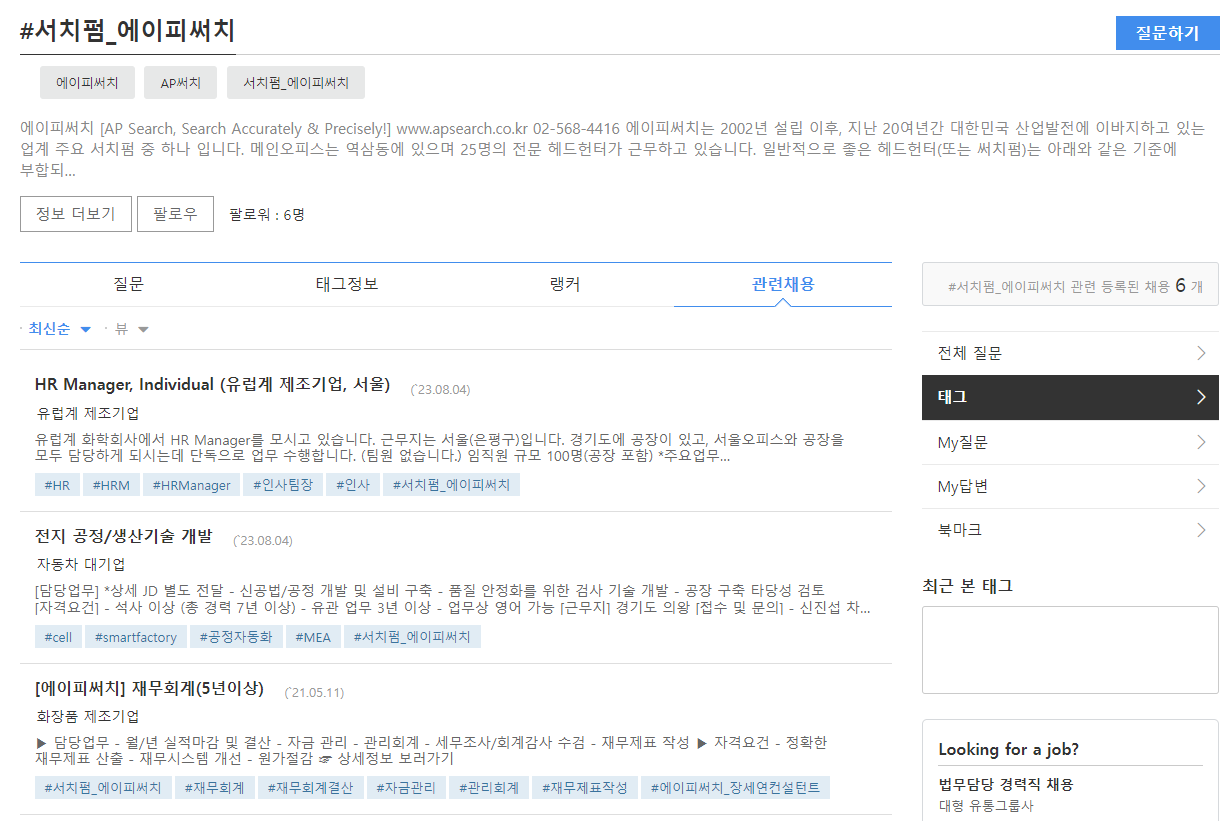Click the chevron arrow beside 전체 질문

[1201, 353]
